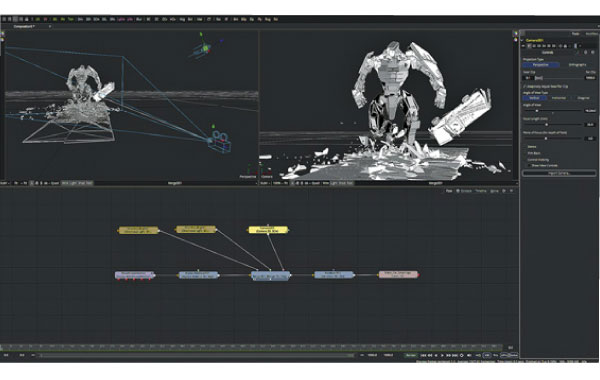Collapse the Camera3D tool header arrow

coord(522,40)
